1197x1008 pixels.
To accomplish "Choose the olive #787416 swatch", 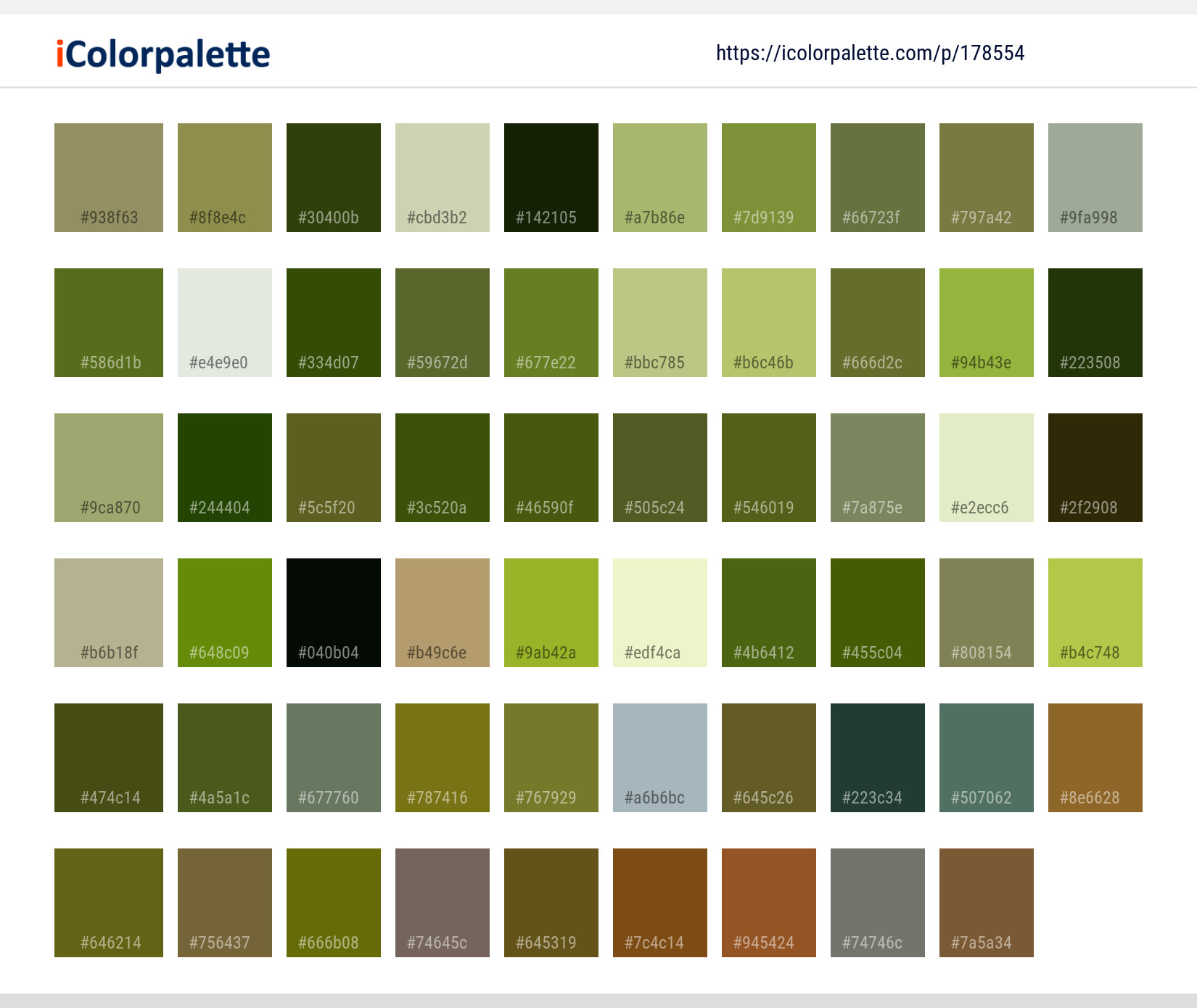I will point(443,758).
